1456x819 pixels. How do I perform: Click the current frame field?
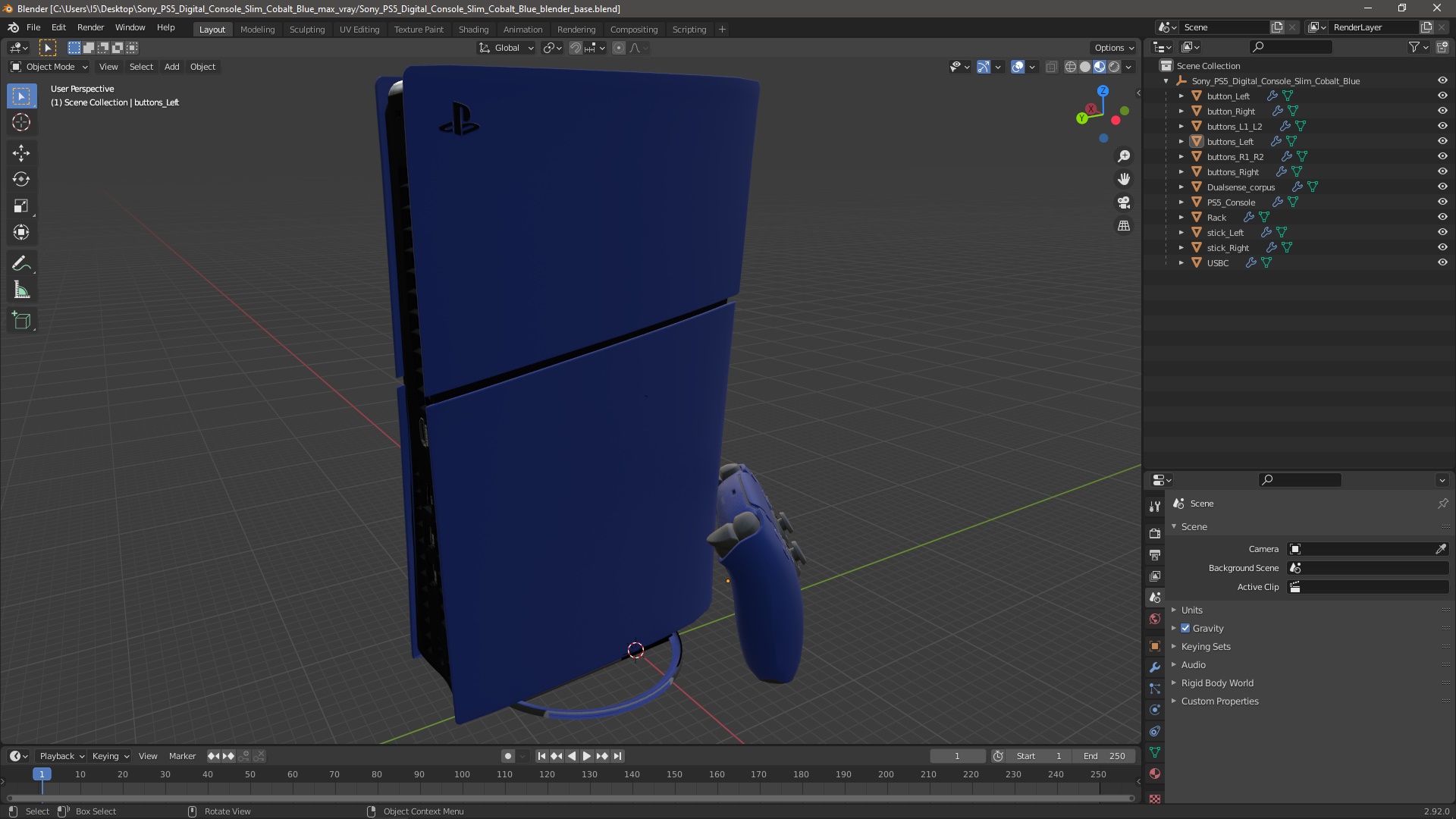point(958,756)
